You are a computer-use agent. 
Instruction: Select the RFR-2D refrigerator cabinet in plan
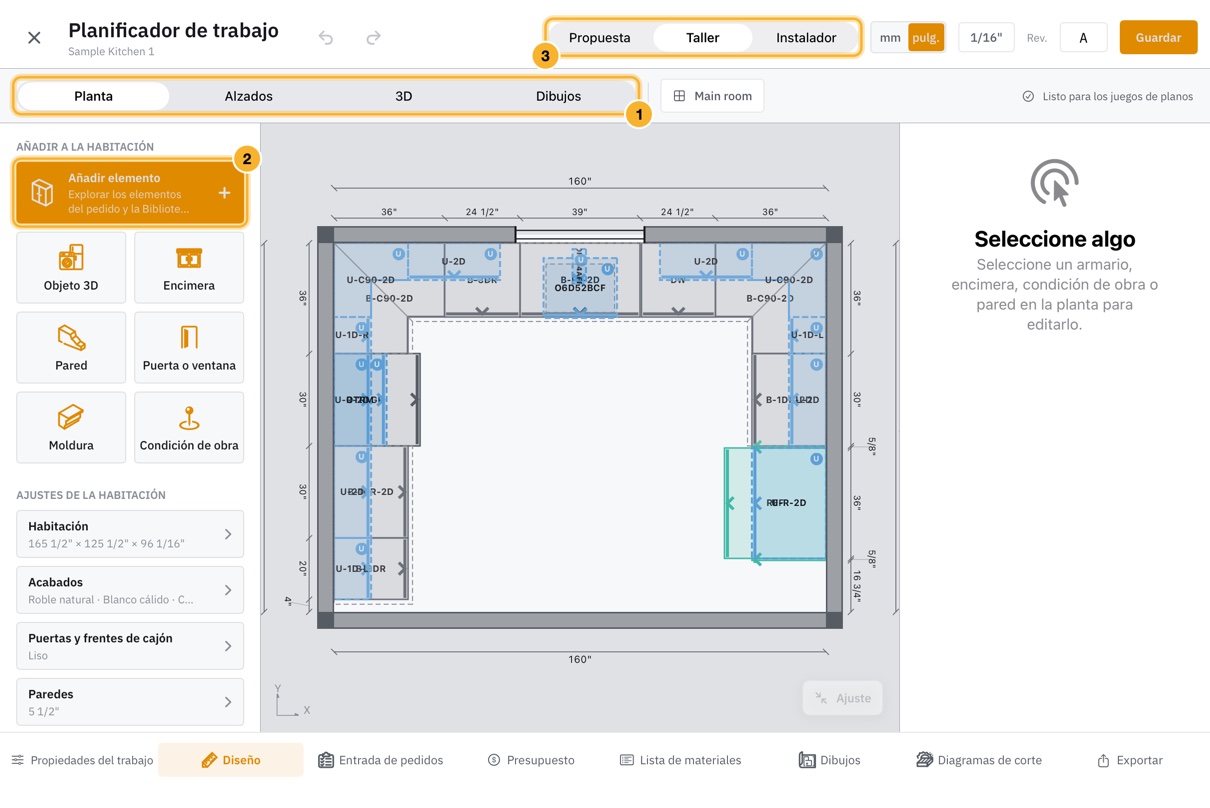click(x=789, y=503)
